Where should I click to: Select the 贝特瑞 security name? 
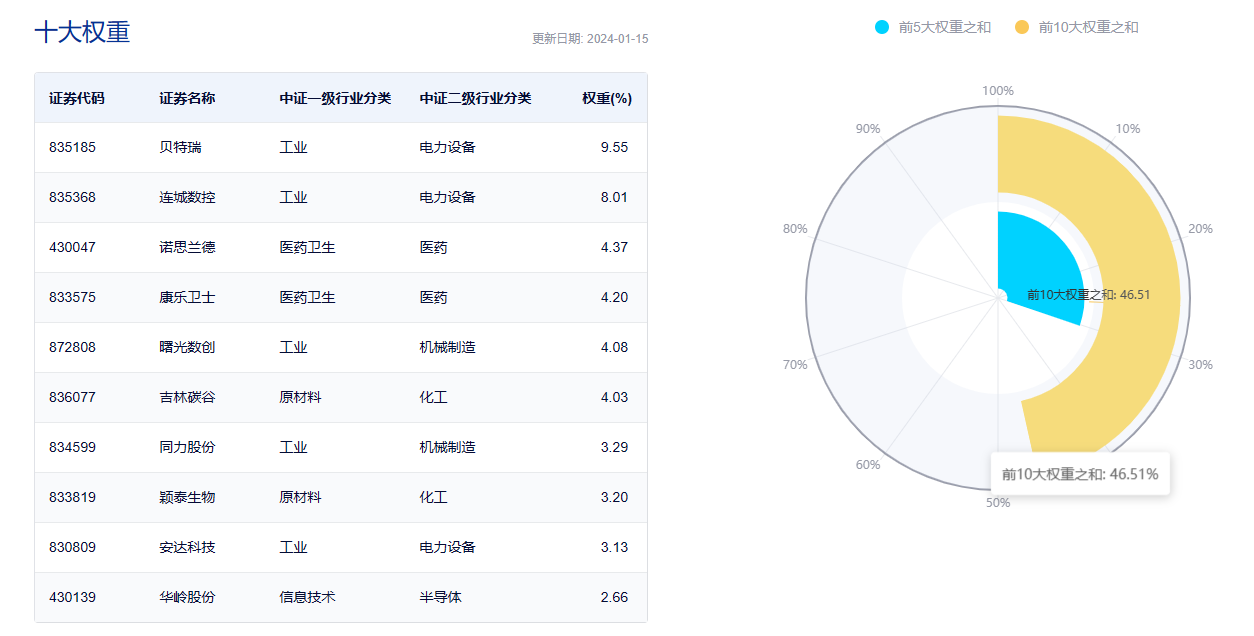coord(180,147)
